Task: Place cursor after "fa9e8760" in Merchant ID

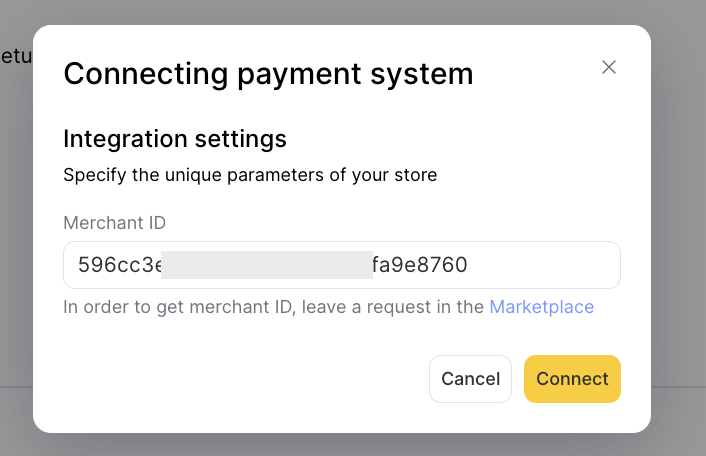Action: tap(468, 265)
